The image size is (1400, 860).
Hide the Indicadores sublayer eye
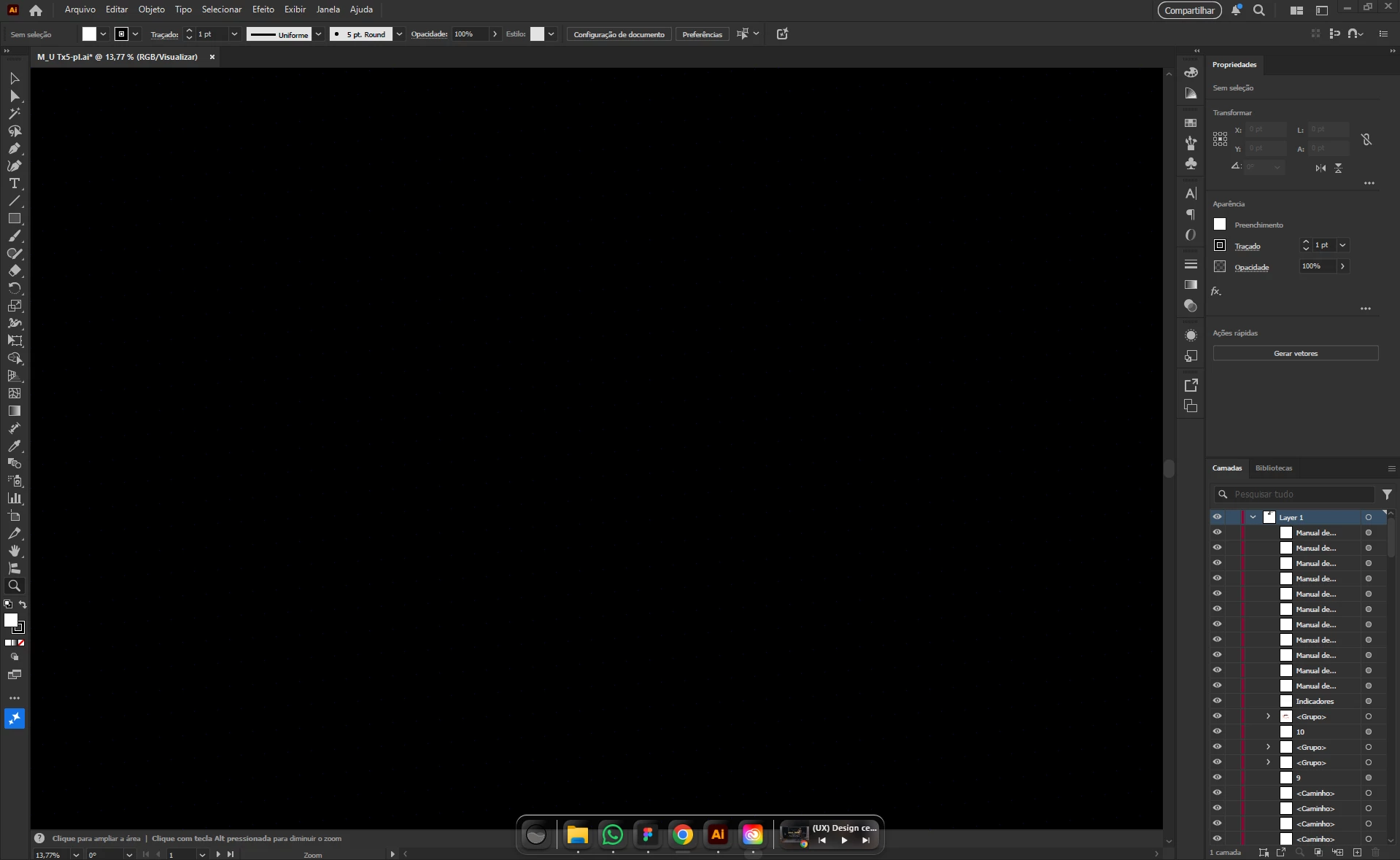[1217, 701]
